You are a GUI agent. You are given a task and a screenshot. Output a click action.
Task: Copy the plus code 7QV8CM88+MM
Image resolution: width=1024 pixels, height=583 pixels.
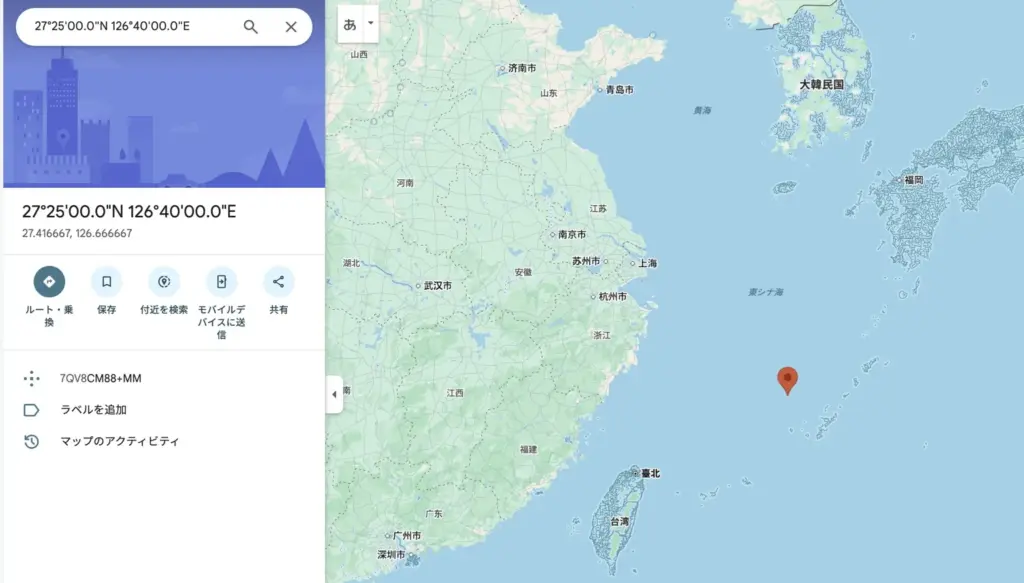[x=101, y=379]
